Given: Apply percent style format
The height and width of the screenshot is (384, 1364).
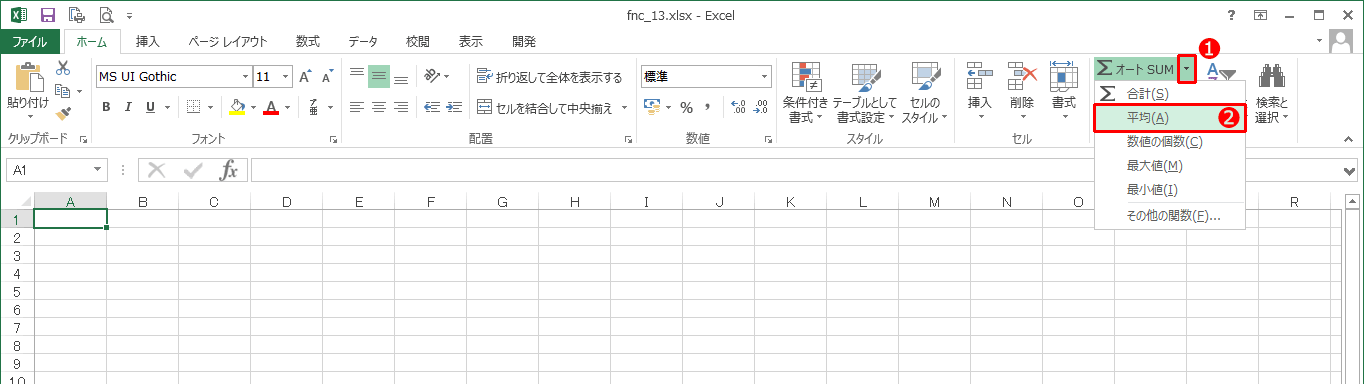Looking at the screenshot, I should click(x=686, y=107).
